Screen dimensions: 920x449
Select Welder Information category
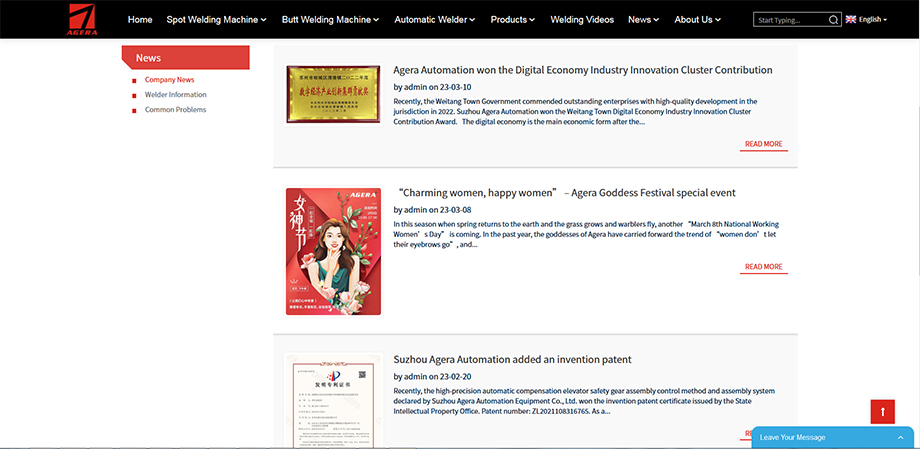pos(175,95)
